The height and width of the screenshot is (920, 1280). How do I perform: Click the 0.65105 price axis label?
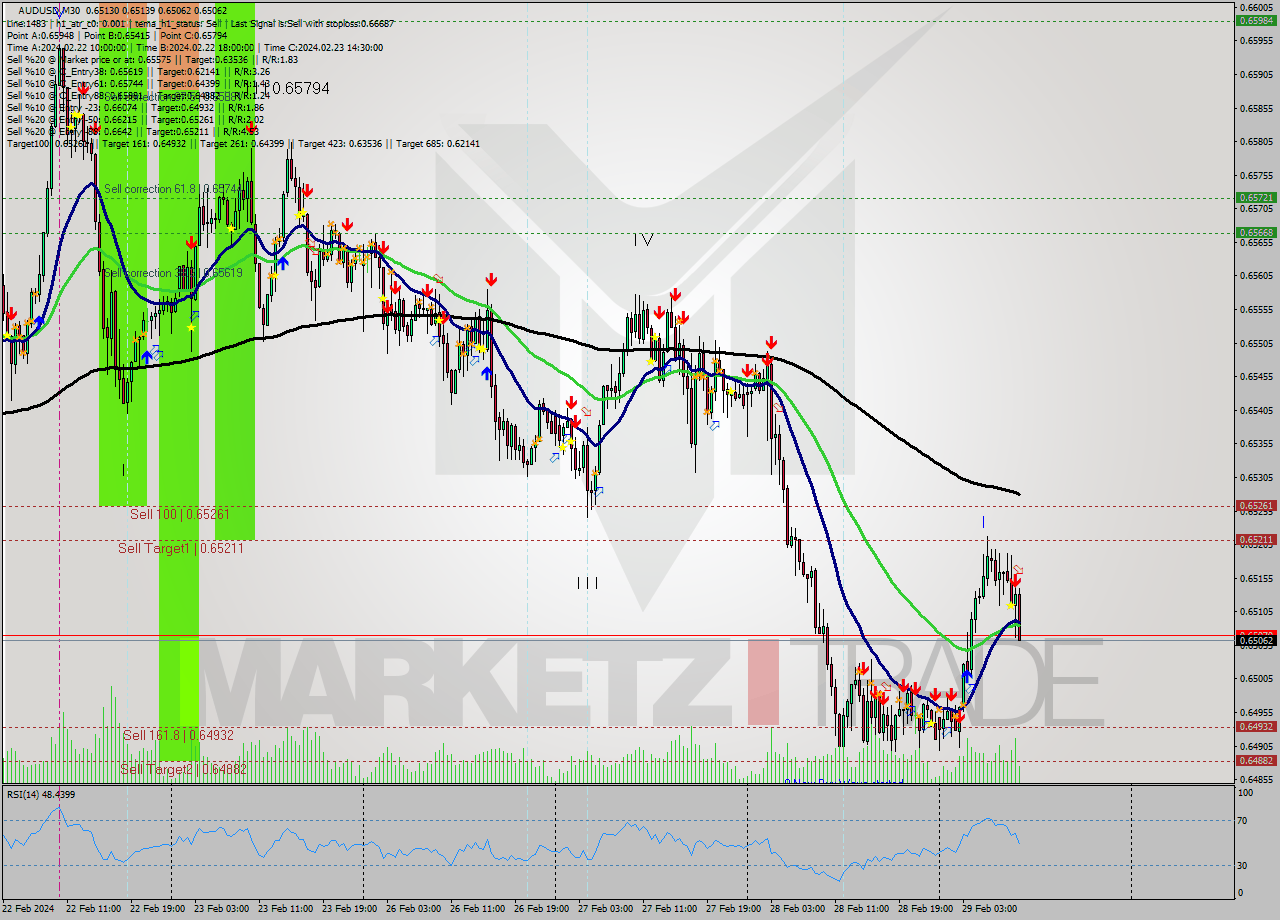pos(1256,612)
